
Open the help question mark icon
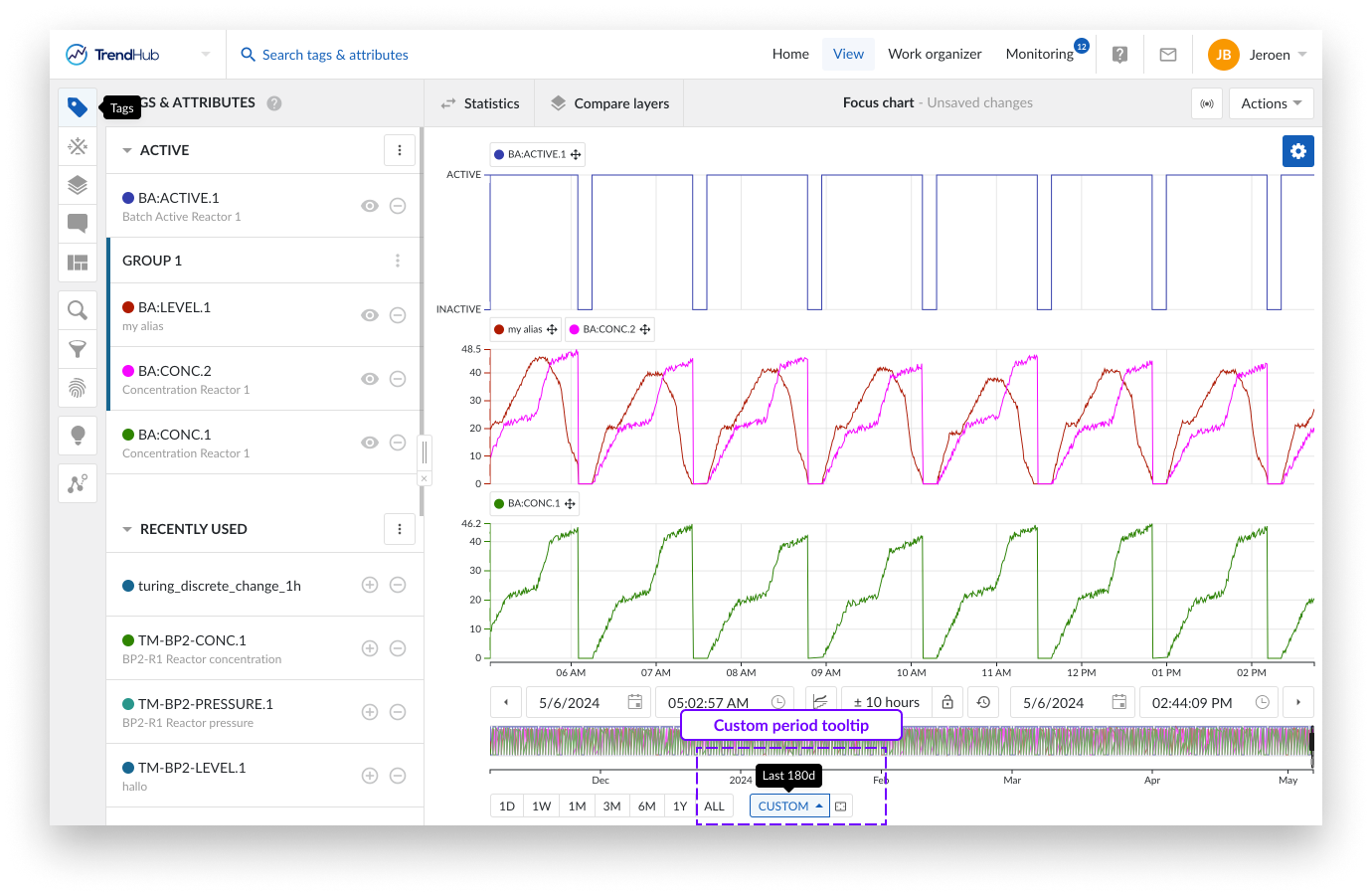point(1119,55)
